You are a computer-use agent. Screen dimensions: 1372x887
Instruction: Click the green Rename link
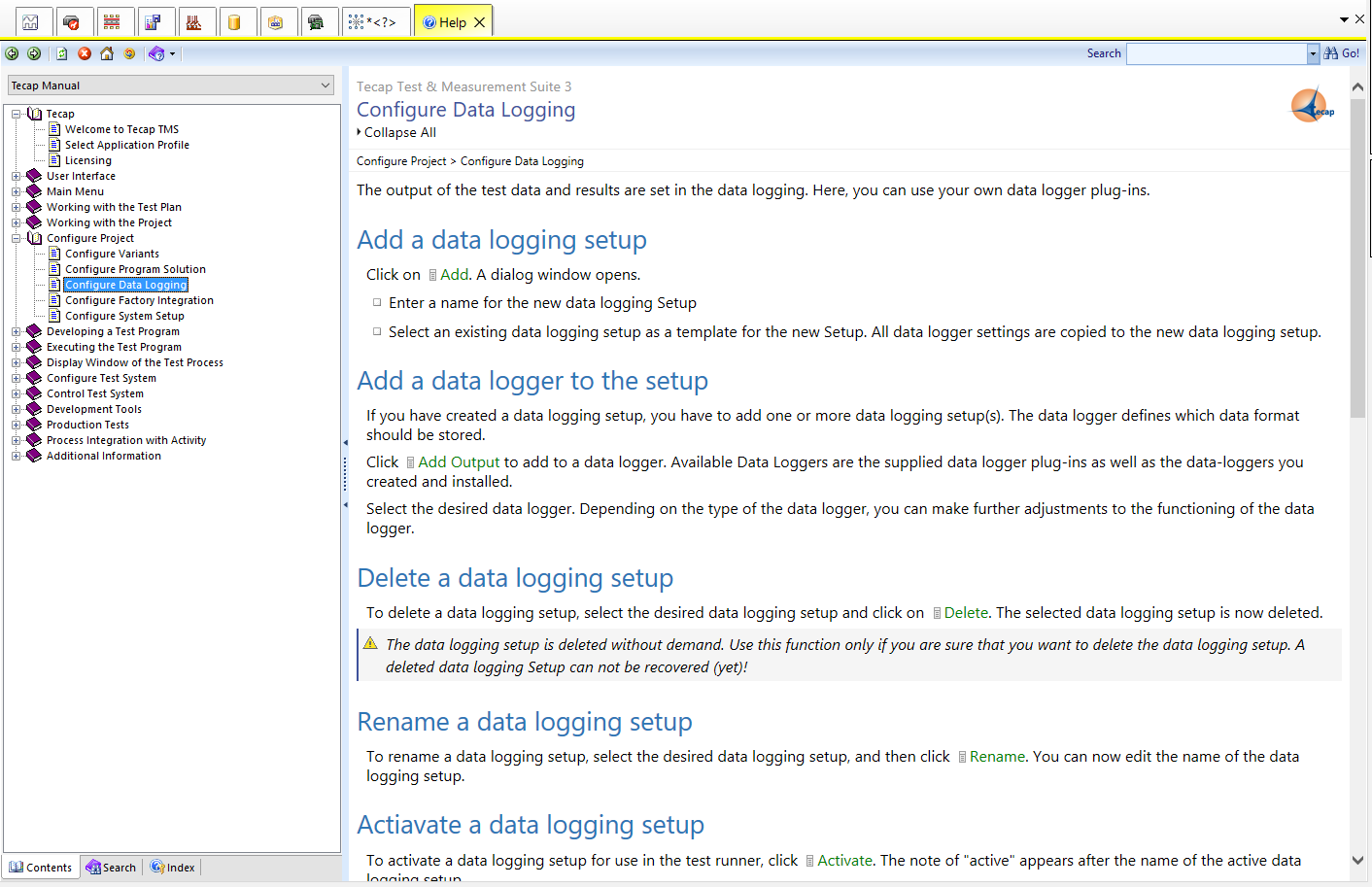click(997, 757)
